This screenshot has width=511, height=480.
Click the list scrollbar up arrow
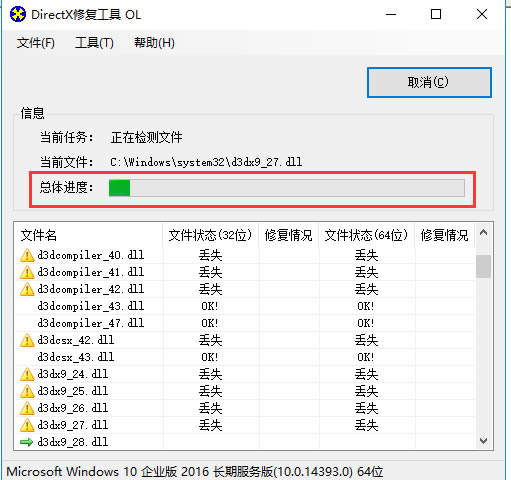coord(483,233)
